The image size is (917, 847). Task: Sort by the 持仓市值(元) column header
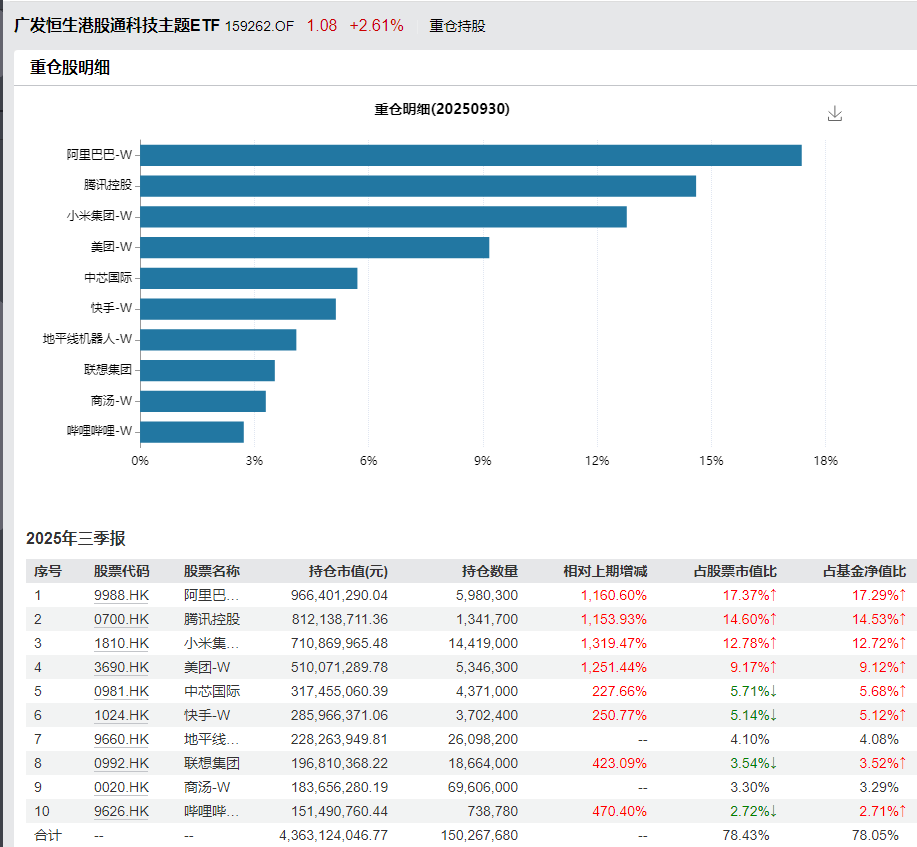click(x=348, y=571)
